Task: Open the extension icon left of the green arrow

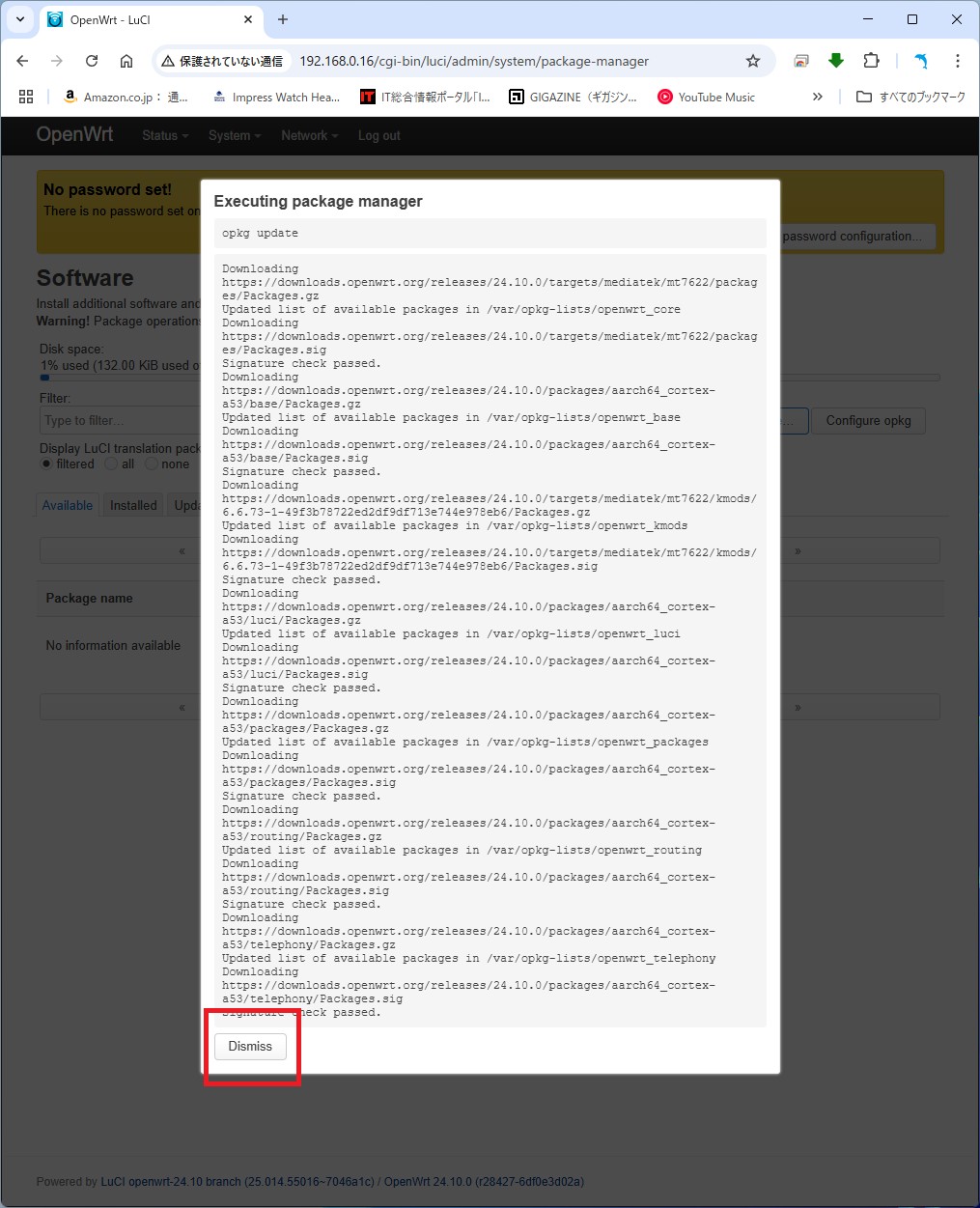Action: pyautogui.click(x=801, y=61)
